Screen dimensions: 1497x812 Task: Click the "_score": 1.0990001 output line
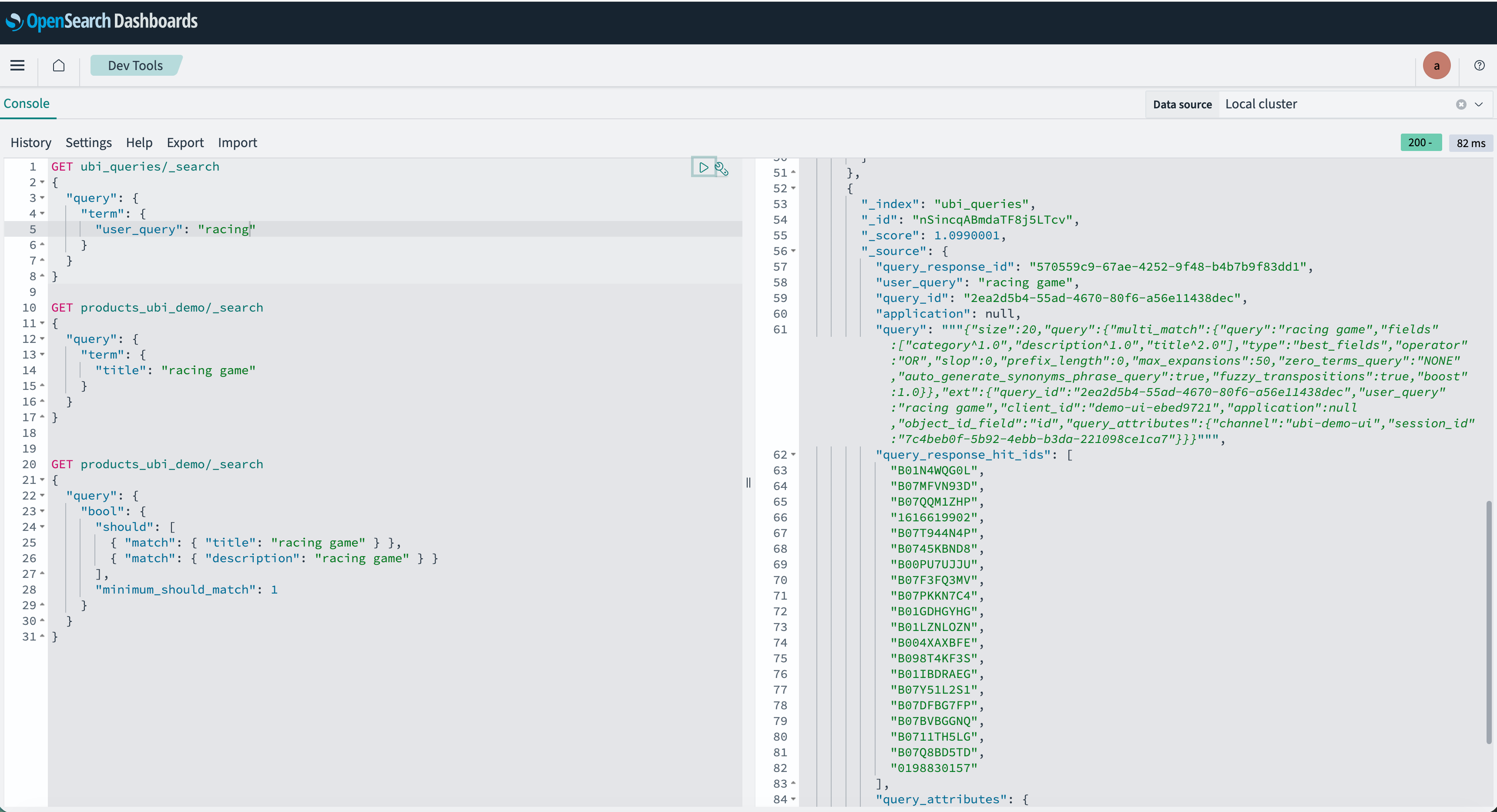(x=933, y=235)
